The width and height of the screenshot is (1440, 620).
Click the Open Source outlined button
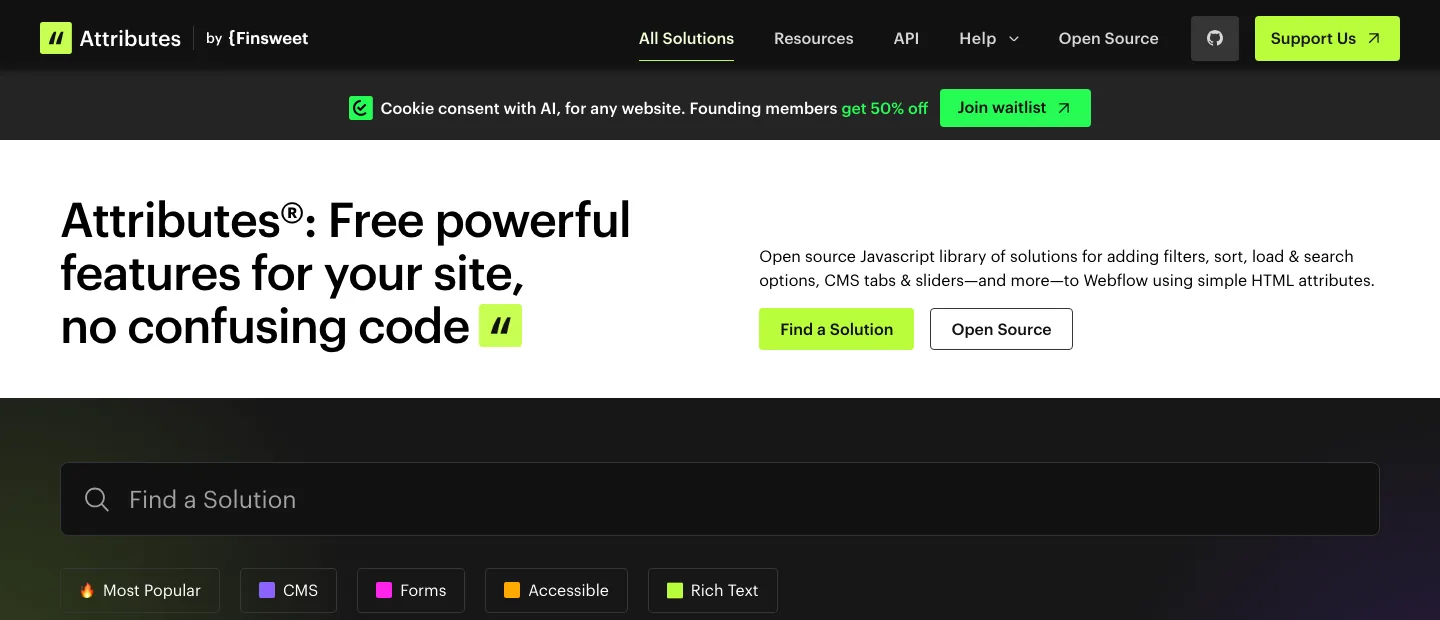click(1001, 329)
